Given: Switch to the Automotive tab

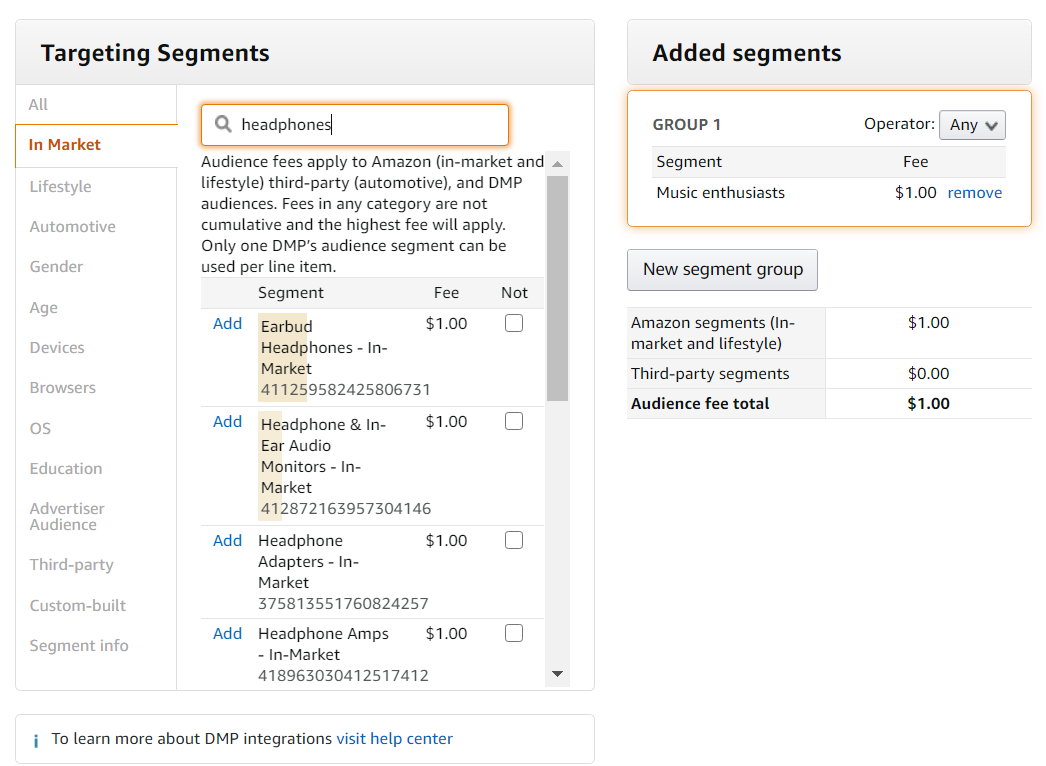Looking at the screenshot, I should tap(72, 227).
